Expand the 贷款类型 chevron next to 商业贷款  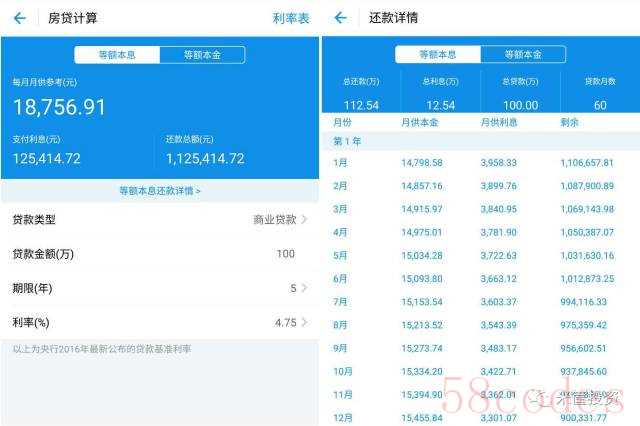point(304,219)
